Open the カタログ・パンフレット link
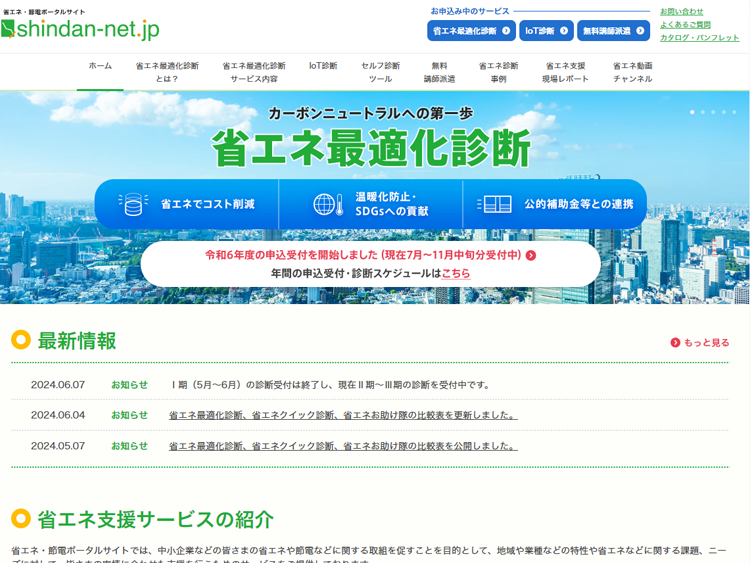750x563 pixels. tap(699, 37)
